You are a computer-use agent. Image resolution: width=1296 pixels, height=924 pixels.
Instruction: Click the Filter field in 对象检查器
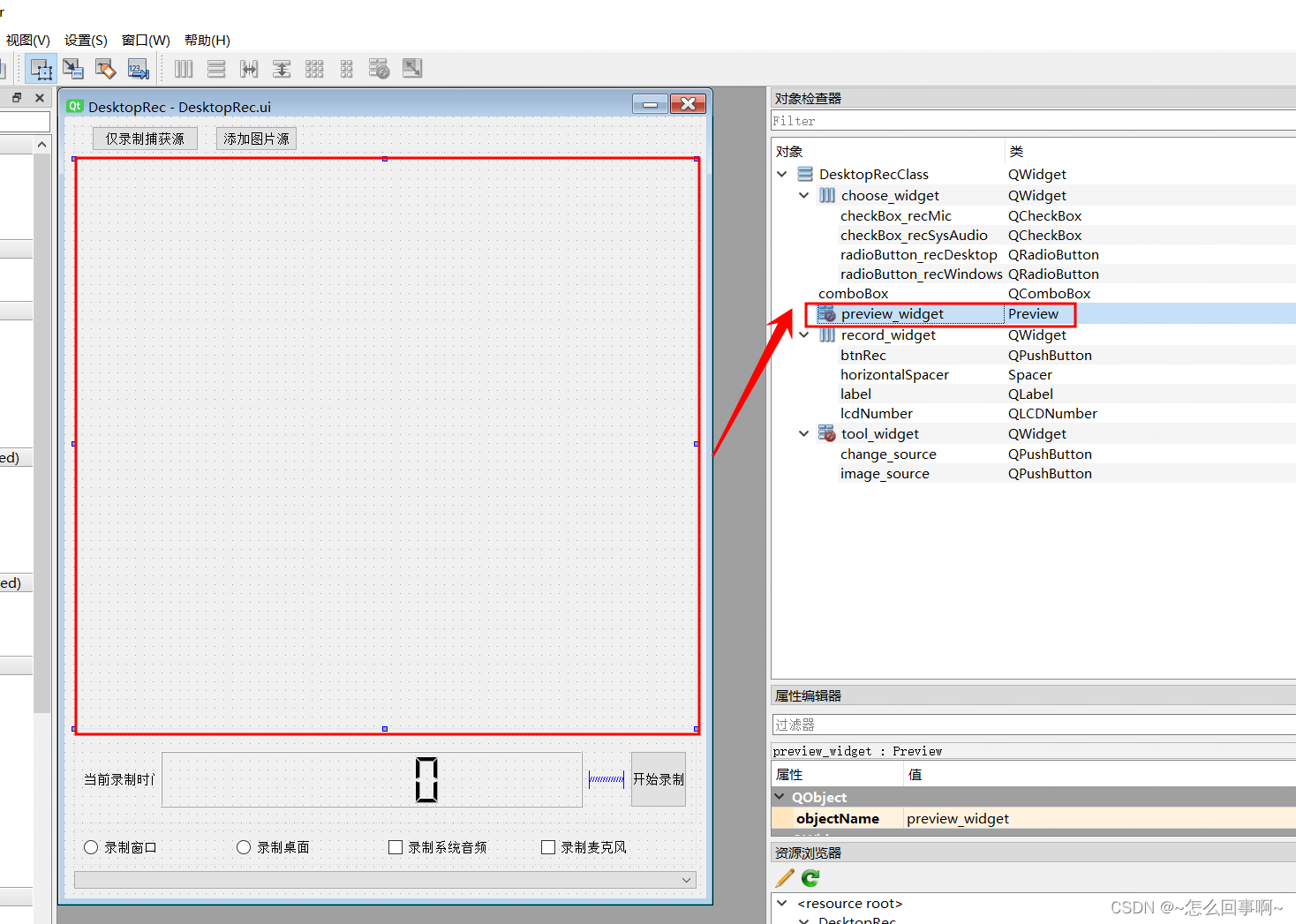pyautogui.click(x=1033, y=121)
